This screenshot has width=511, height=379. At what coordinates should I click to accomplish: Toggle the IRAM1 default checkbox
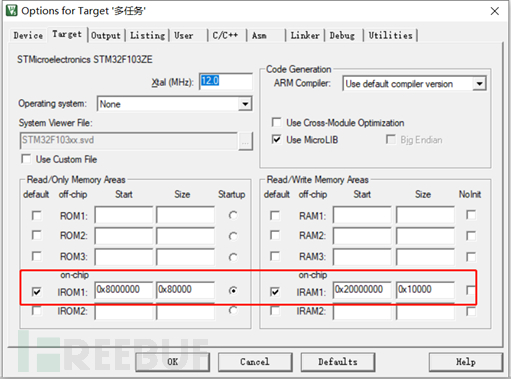pos(275,292)
